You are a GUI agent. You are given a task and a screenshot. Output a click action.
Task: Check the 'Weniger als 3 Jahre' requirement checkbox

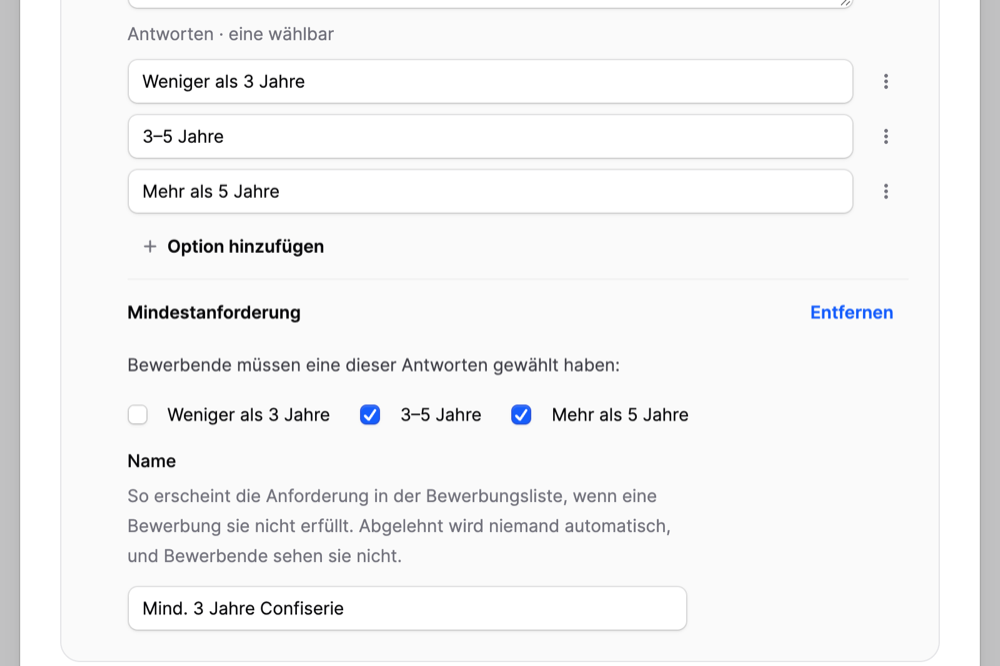point(138,415)
